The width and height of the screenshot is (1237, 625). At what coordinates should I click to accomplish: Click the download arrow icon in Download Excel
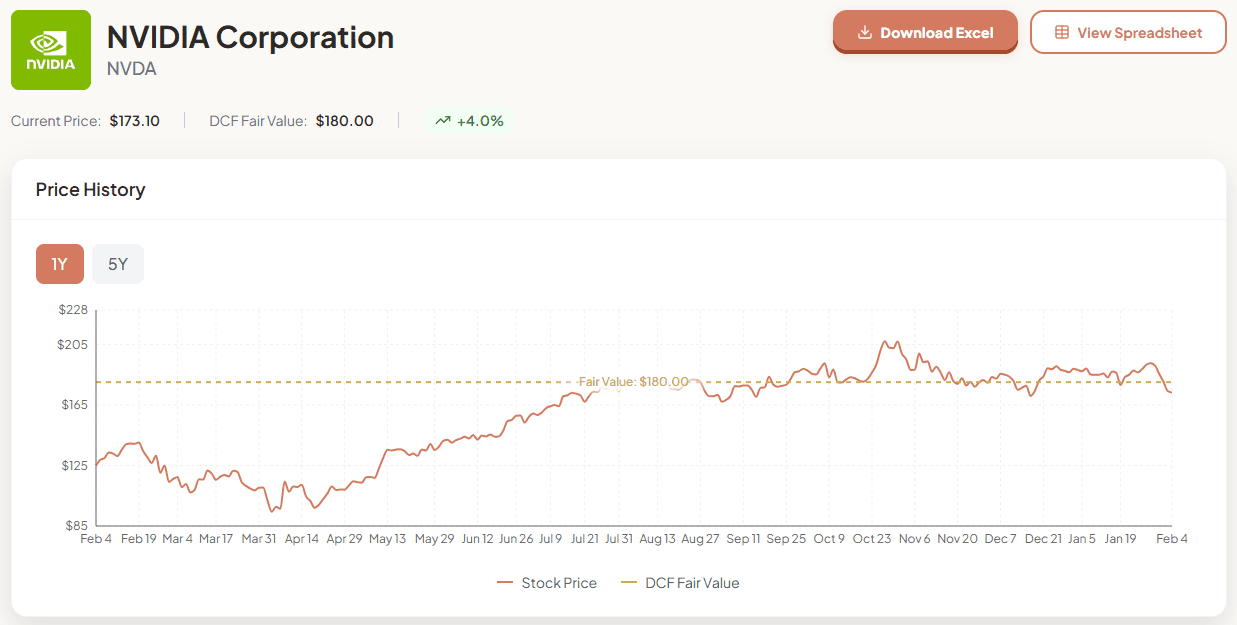[864, 31]
